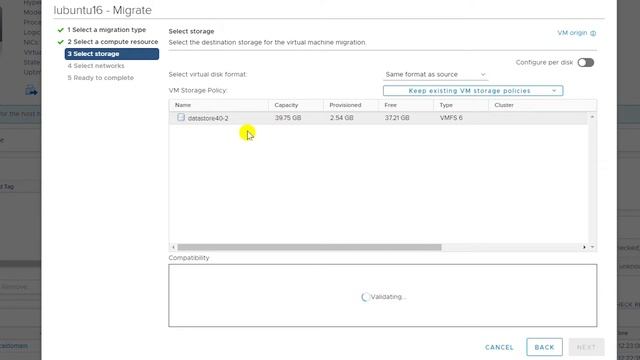Click the Name column header
Image resolution: width=640 pixels, height=360 pixels.
point(183,105)
